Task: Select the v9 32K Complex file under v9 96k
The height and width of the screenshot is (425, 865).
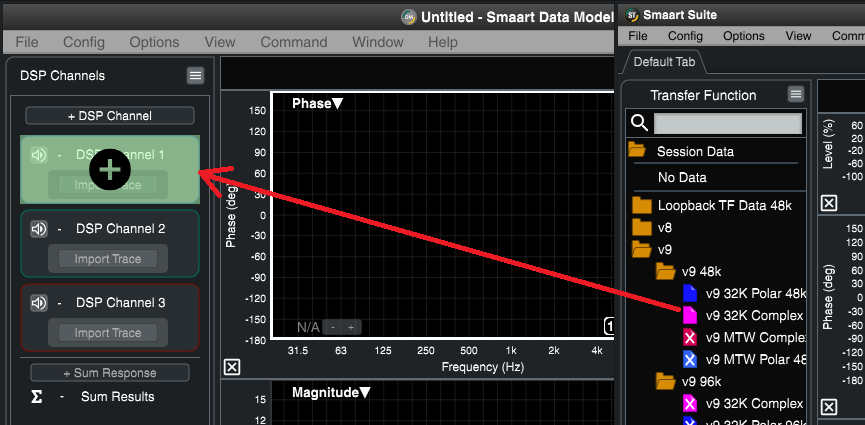Action: click(690, 403)
